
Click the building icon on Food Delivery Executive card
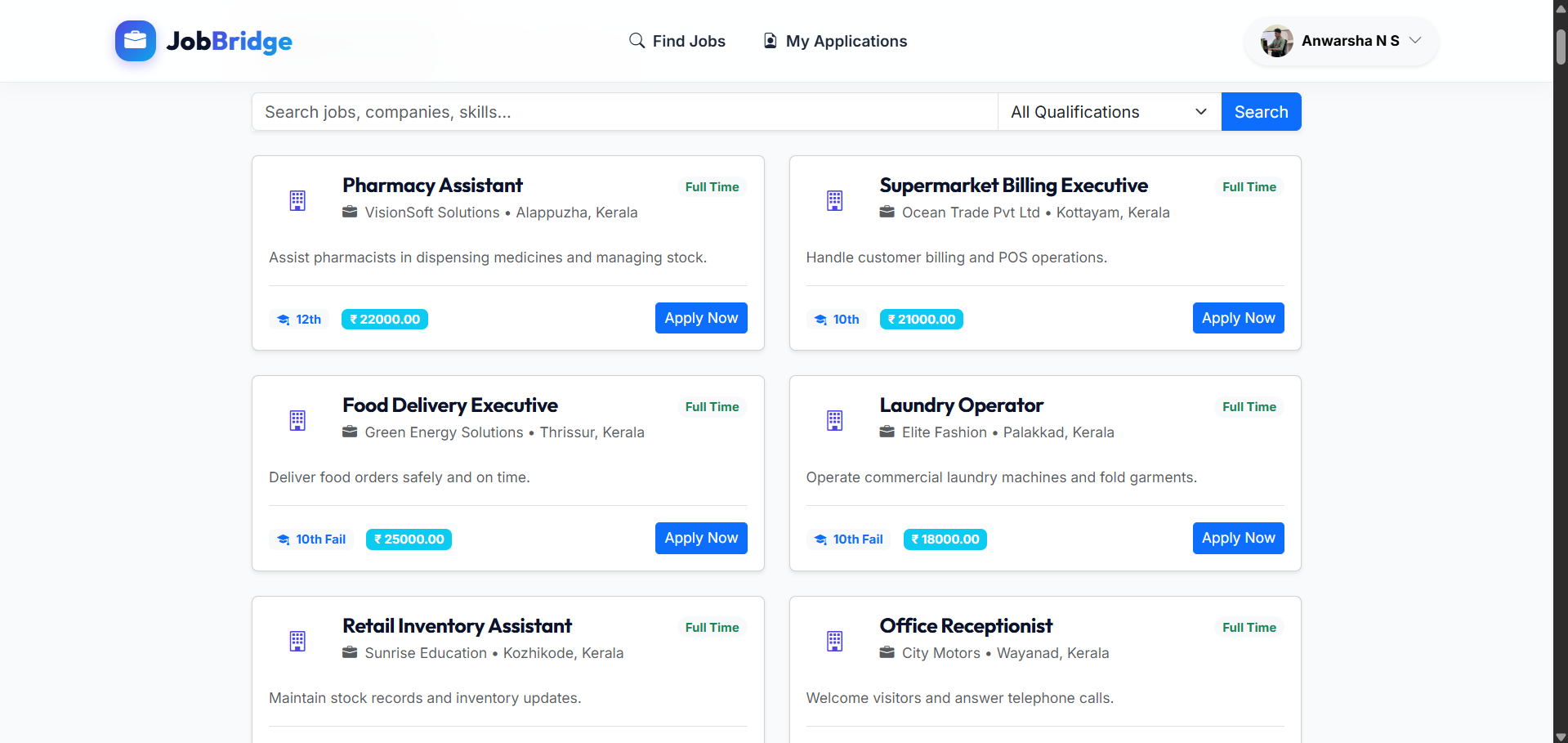point(297,421)
